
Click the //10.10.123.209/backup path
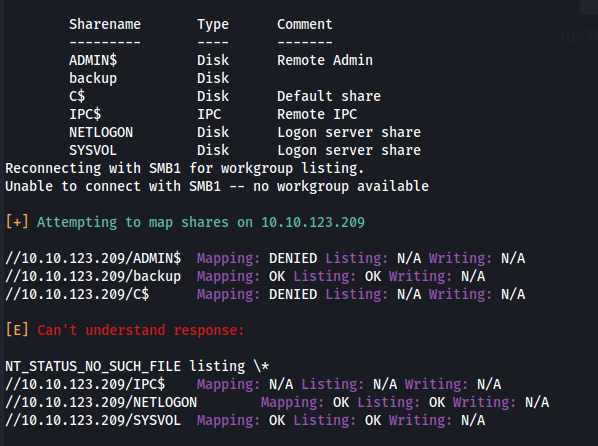click(x=93, y=276)
